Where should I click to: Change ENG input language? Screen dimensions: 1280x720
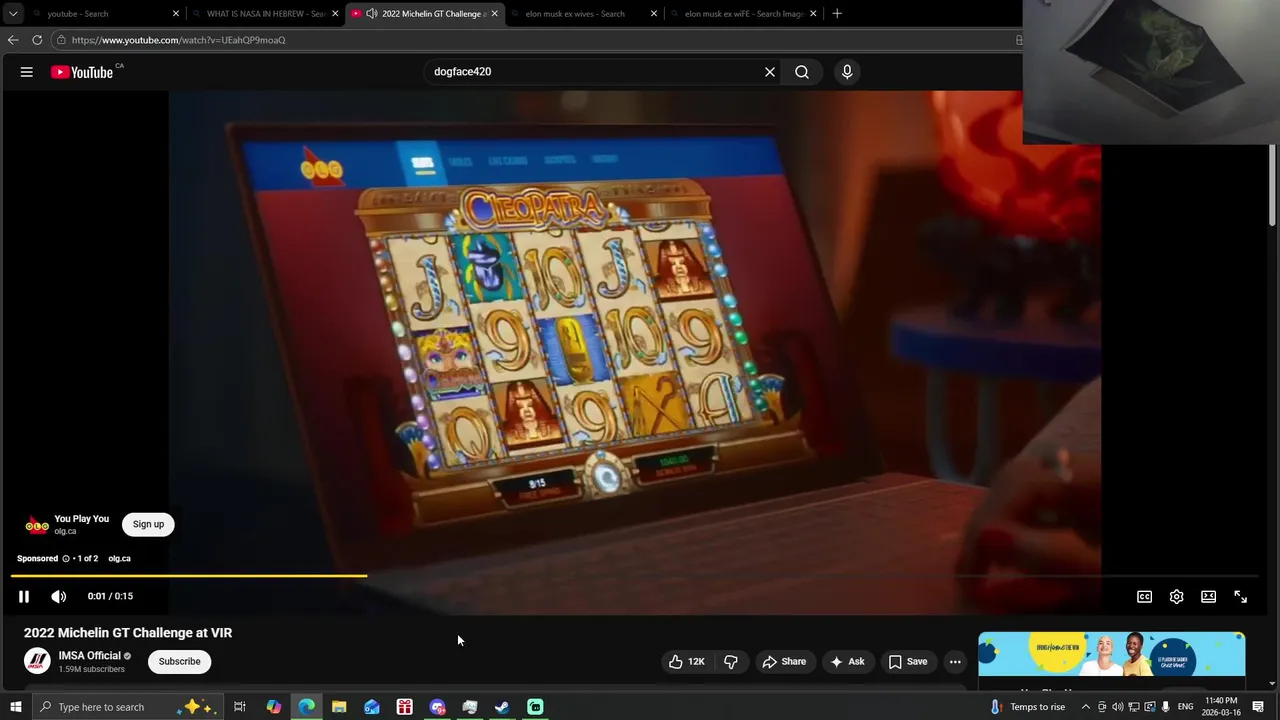click(x=1185, y=707)
